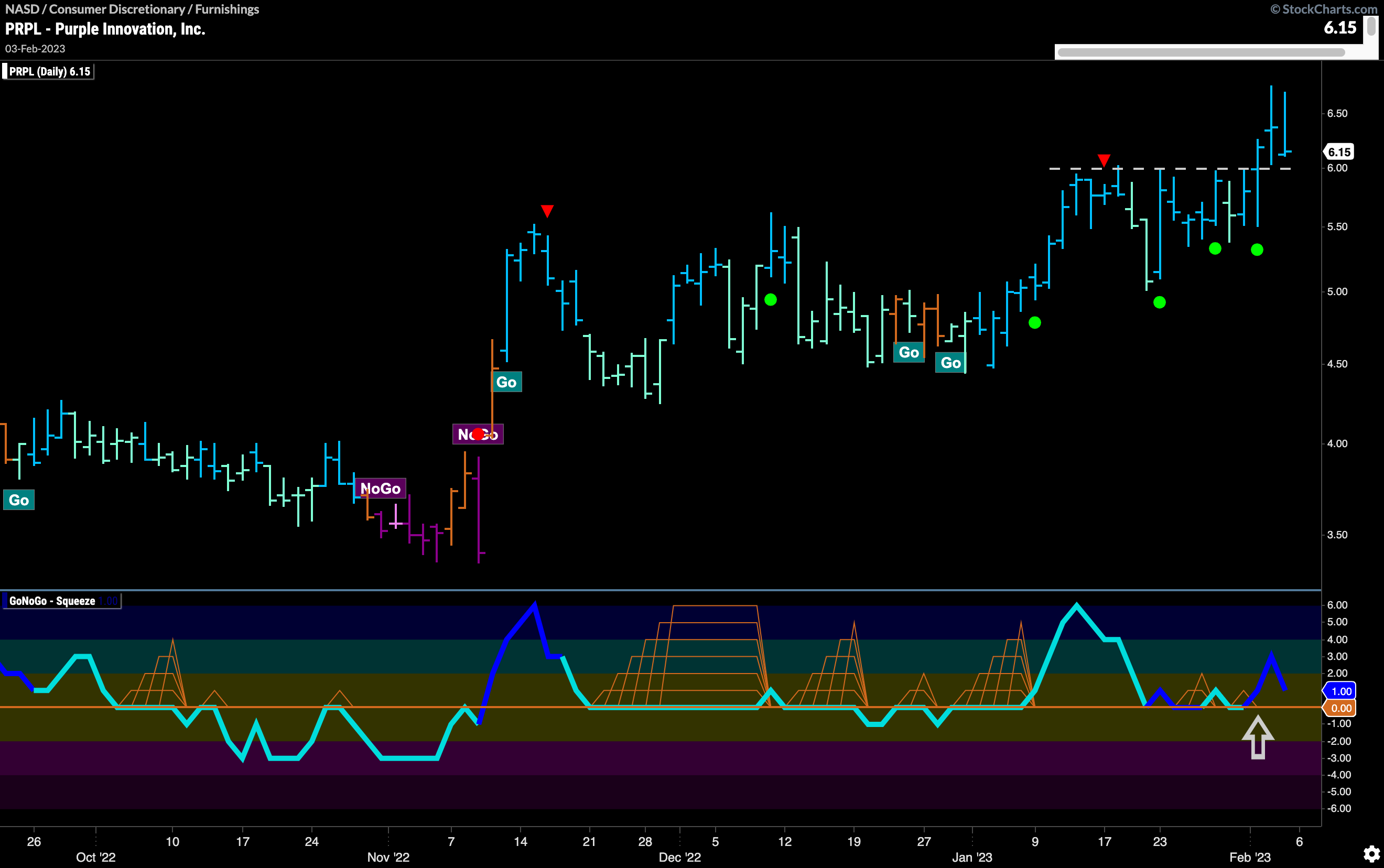
Task: Click the NoGo label near late October
Action: point(380,489)
